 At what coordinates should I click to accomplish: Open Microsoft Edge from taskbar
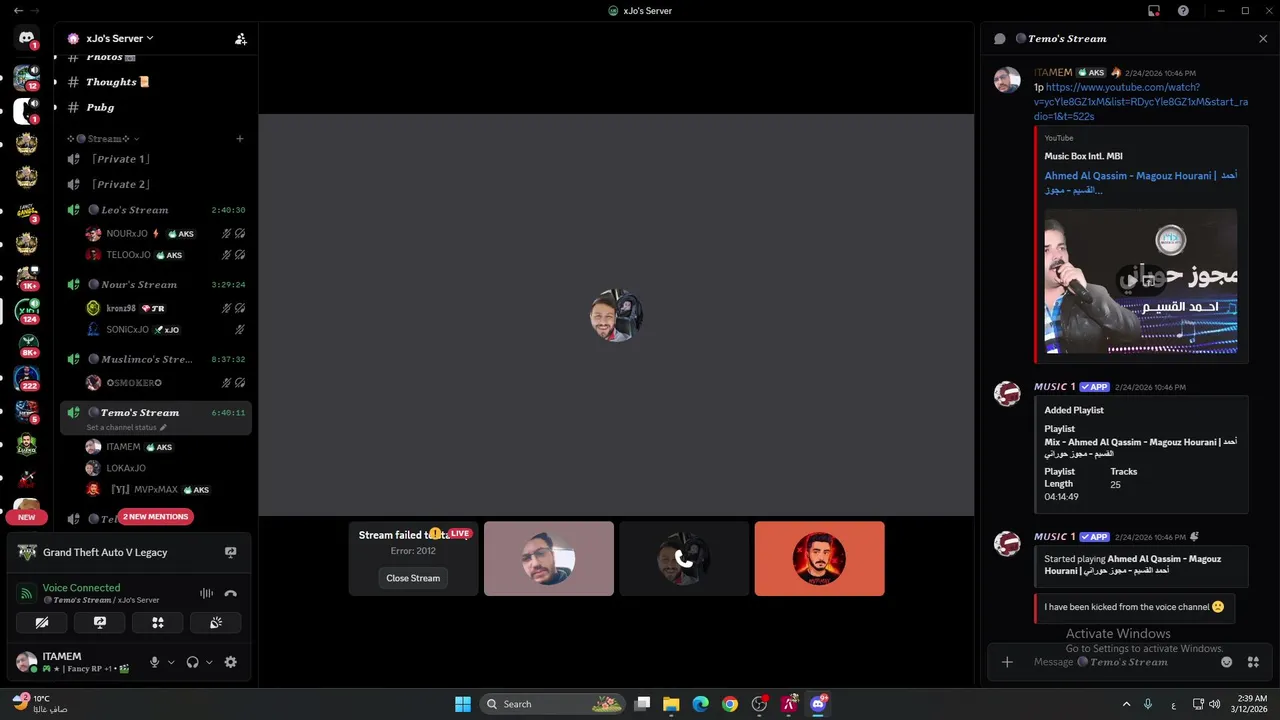click(700, 704)
